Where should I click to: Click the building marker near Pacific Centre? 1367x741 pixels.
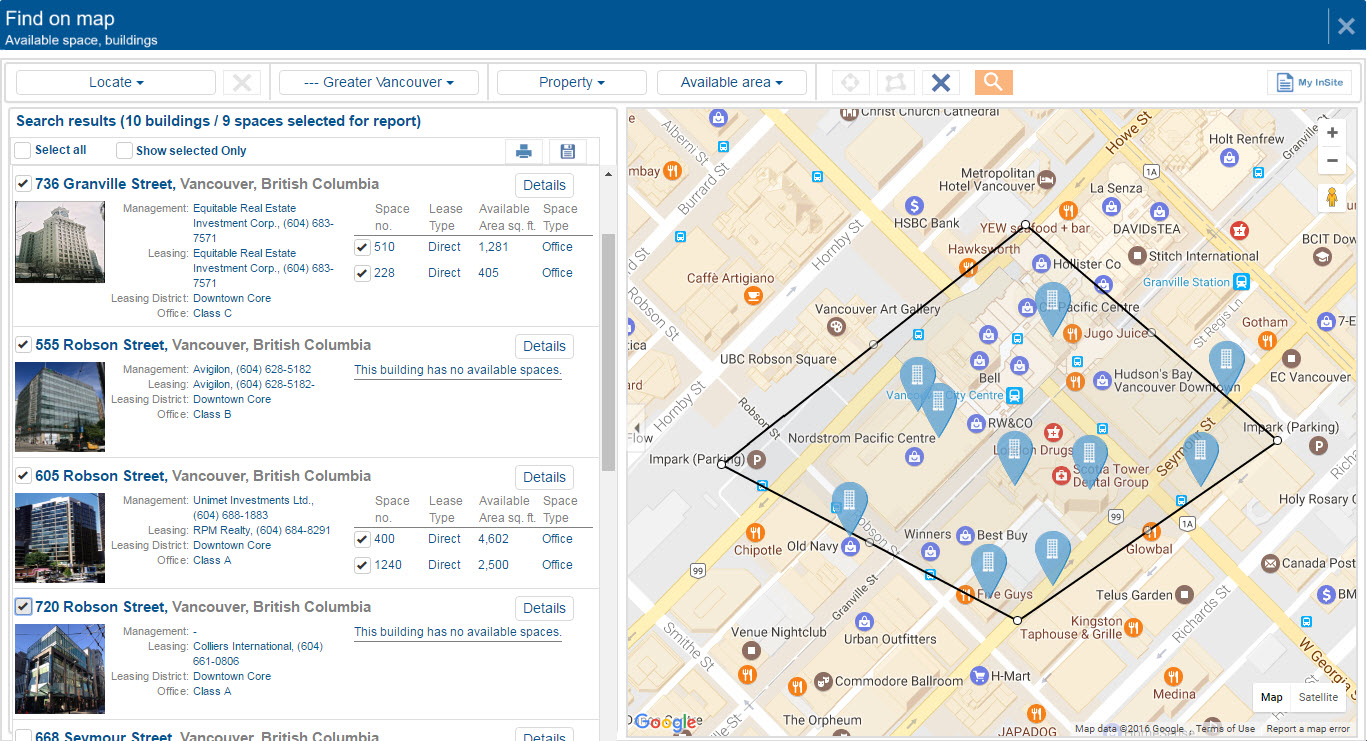click(x=1052, y=305)
